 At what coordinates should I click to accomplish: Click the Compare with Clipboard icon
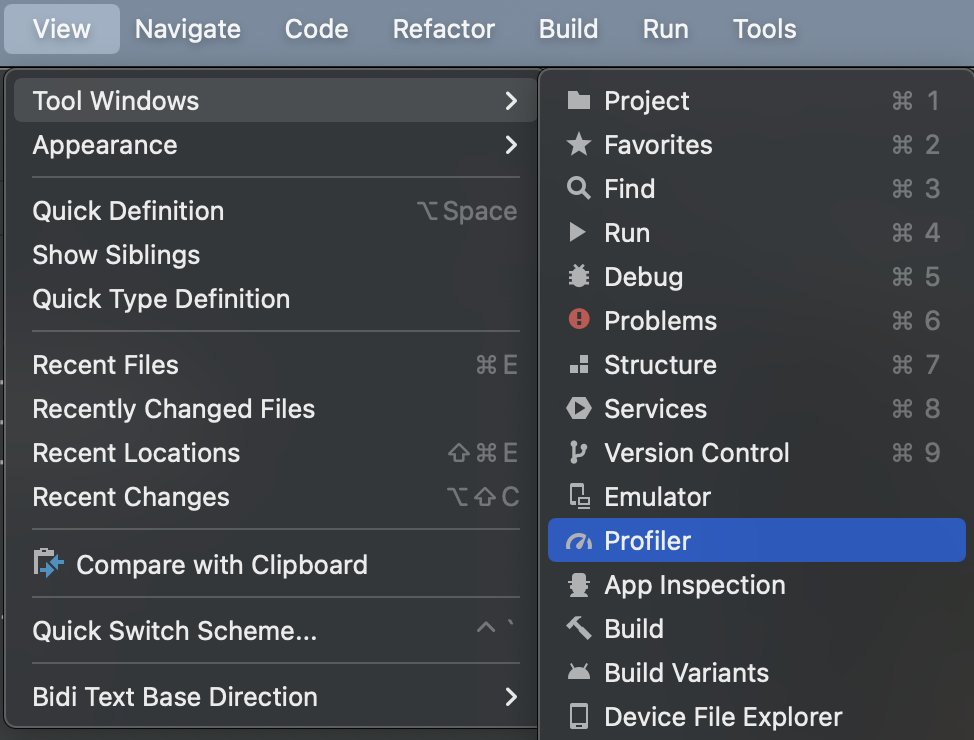[x=48, y=564]
